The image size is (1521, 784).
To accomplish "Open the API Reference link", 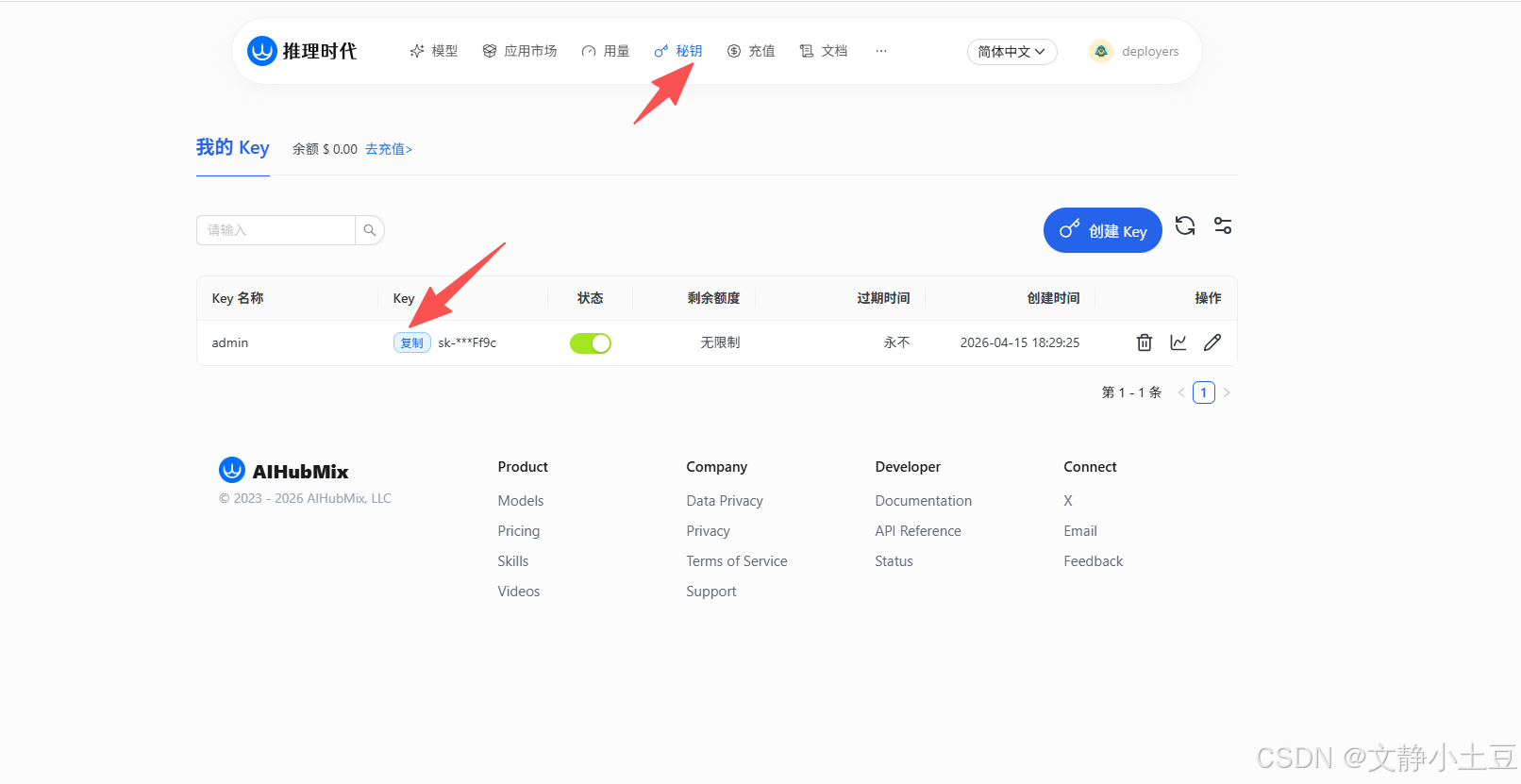I will pyautogui.click(x=918, y=531).
